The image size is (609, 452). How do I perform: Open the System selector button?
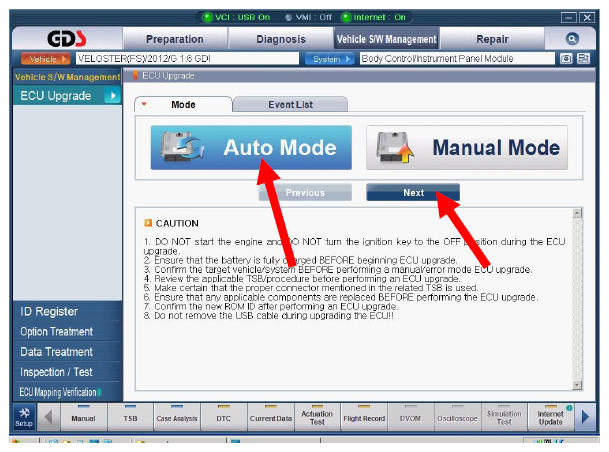pyautogui.click(x=329, y=59)
